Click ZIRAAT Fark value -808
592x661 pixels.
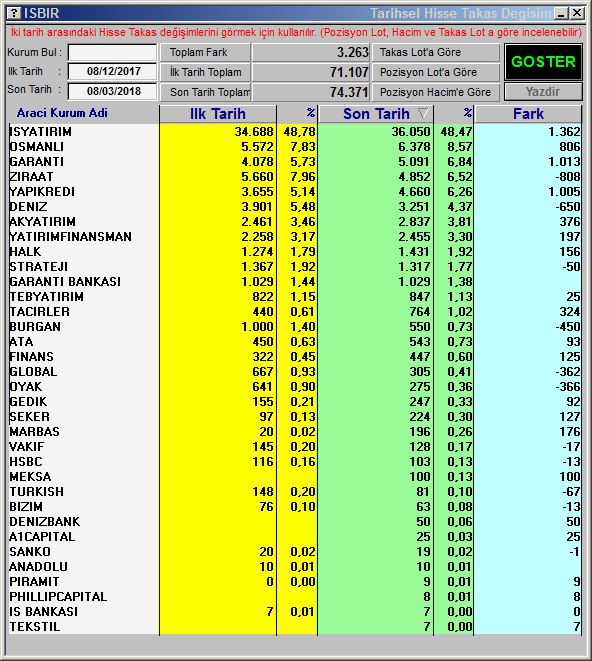(566, 177)
